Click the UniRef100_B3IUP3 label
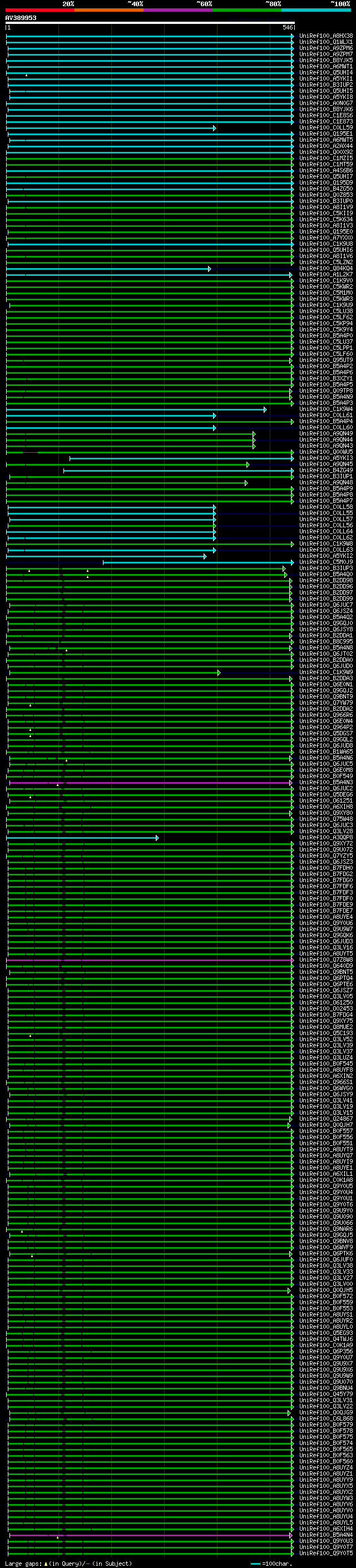Viewport: 356px width, 1568px height. pyautogui.click(x=325, y=568)
